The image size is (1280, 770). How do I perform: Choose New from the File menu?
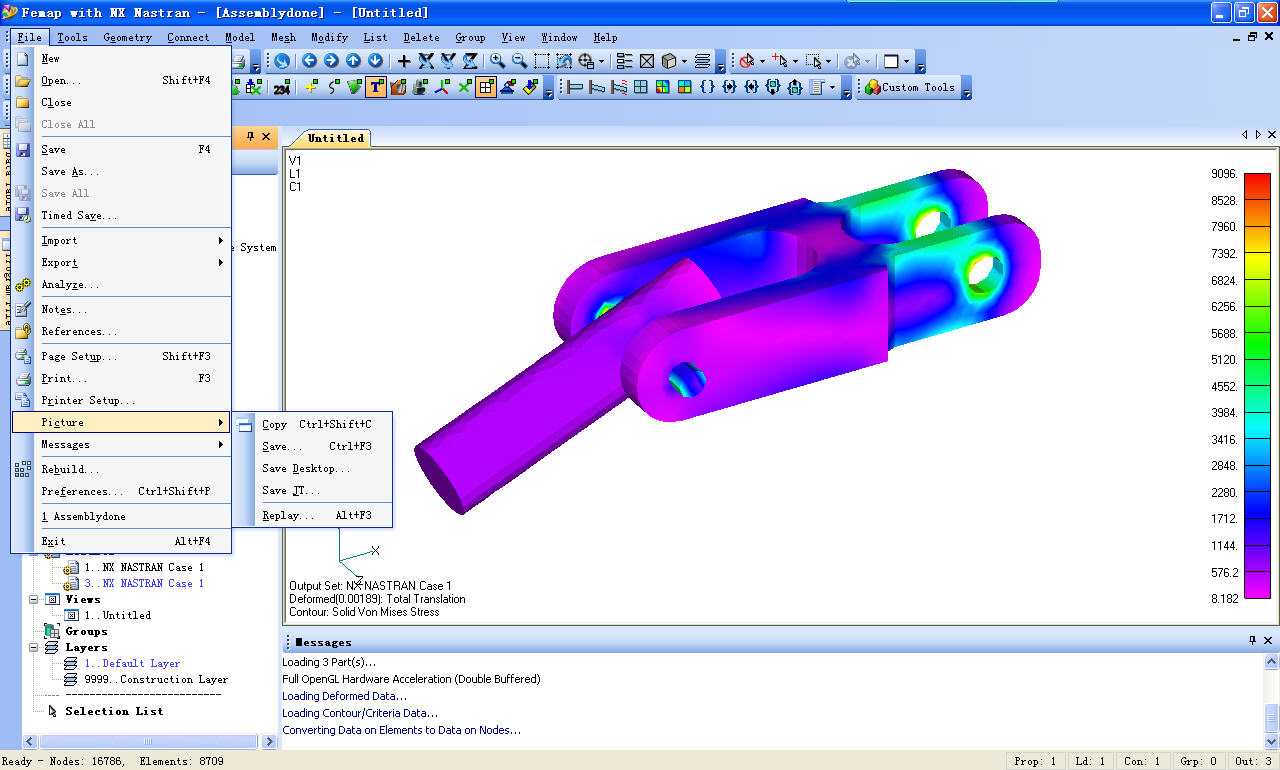pos(122,58)
